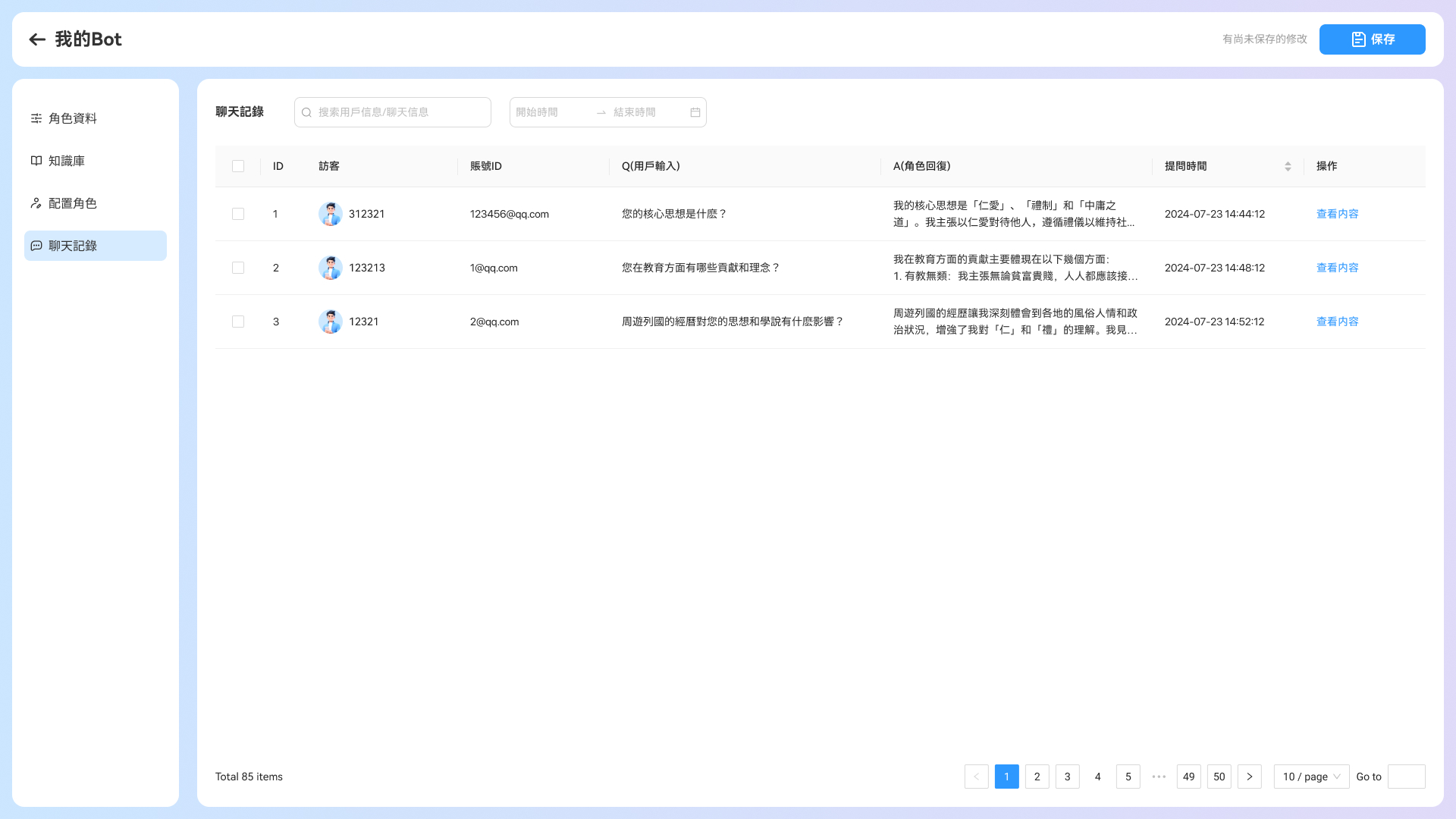Check the checkbox for row ID 3
This screenshot has height=819, width=1456.
tap(238, 322)
